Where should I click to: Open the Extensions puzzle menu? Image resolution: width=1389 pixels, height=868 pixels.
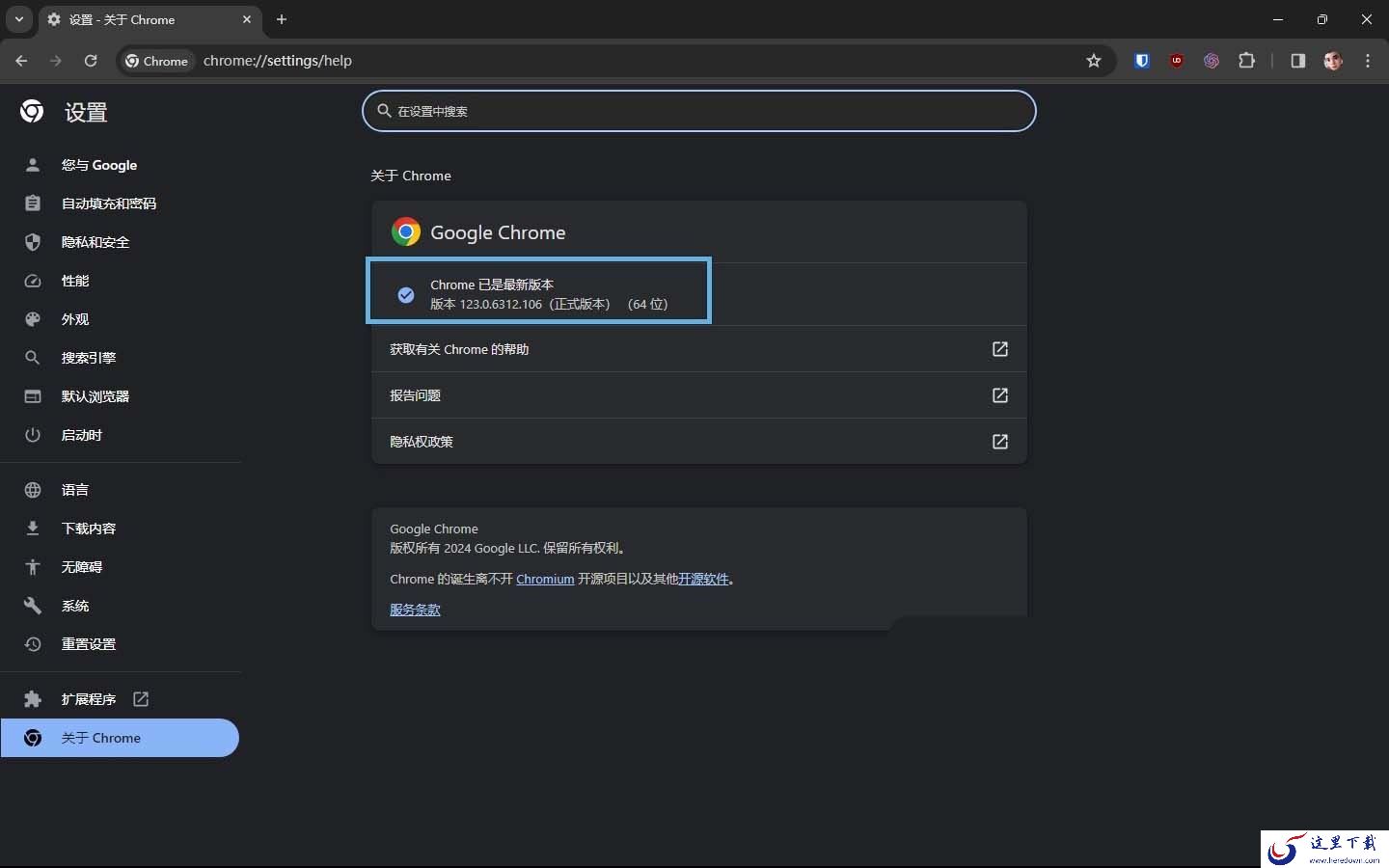(1246, 61)
